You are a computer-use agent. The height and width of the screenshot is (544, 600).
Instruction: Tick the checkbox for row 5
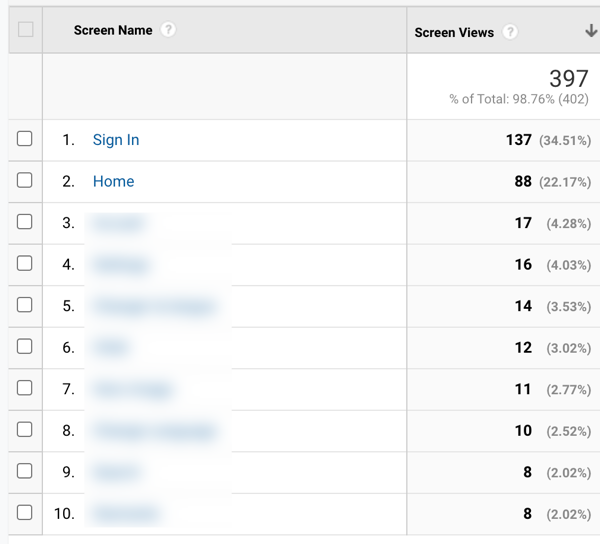tap(24, 305)
